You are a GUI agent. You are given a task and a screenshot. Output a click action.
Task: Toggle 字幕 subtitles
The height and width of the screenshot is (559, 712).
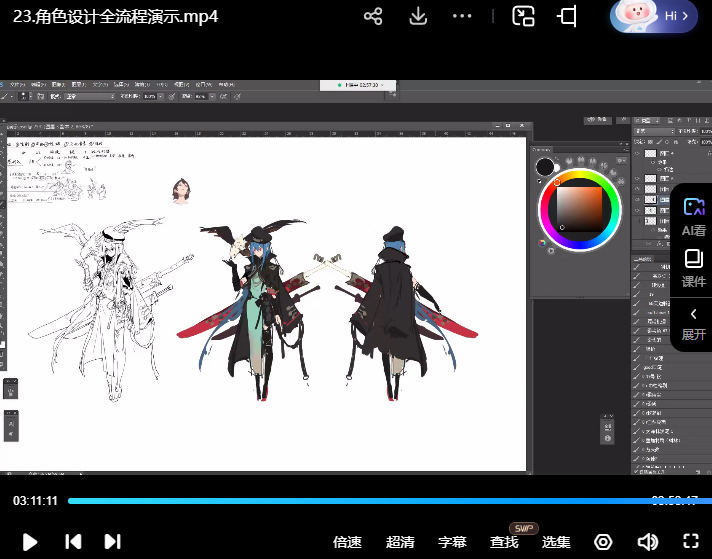(452, 542)
